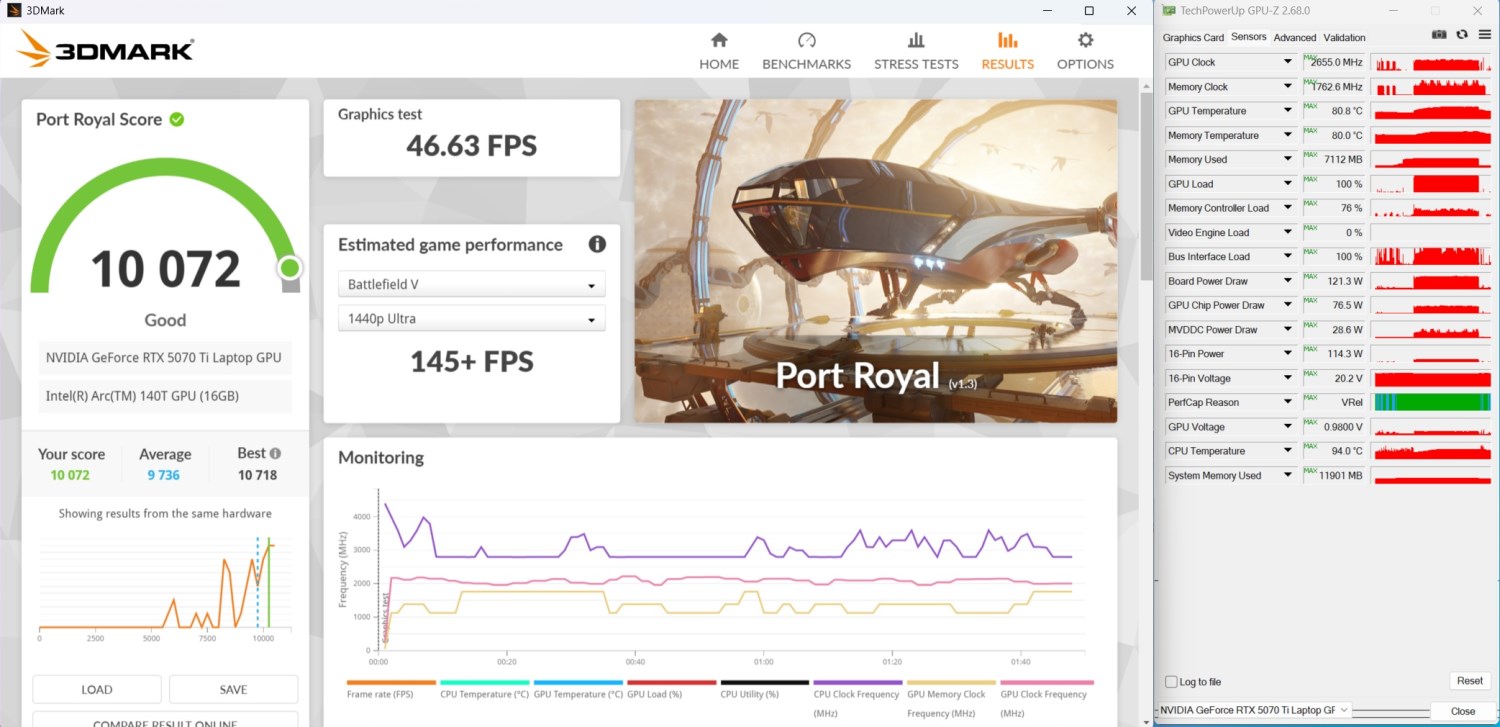Open the Advanced tab in GPU-Z
The width and height of the screenshot is (1500, 727).
(x=1295, y=38)
